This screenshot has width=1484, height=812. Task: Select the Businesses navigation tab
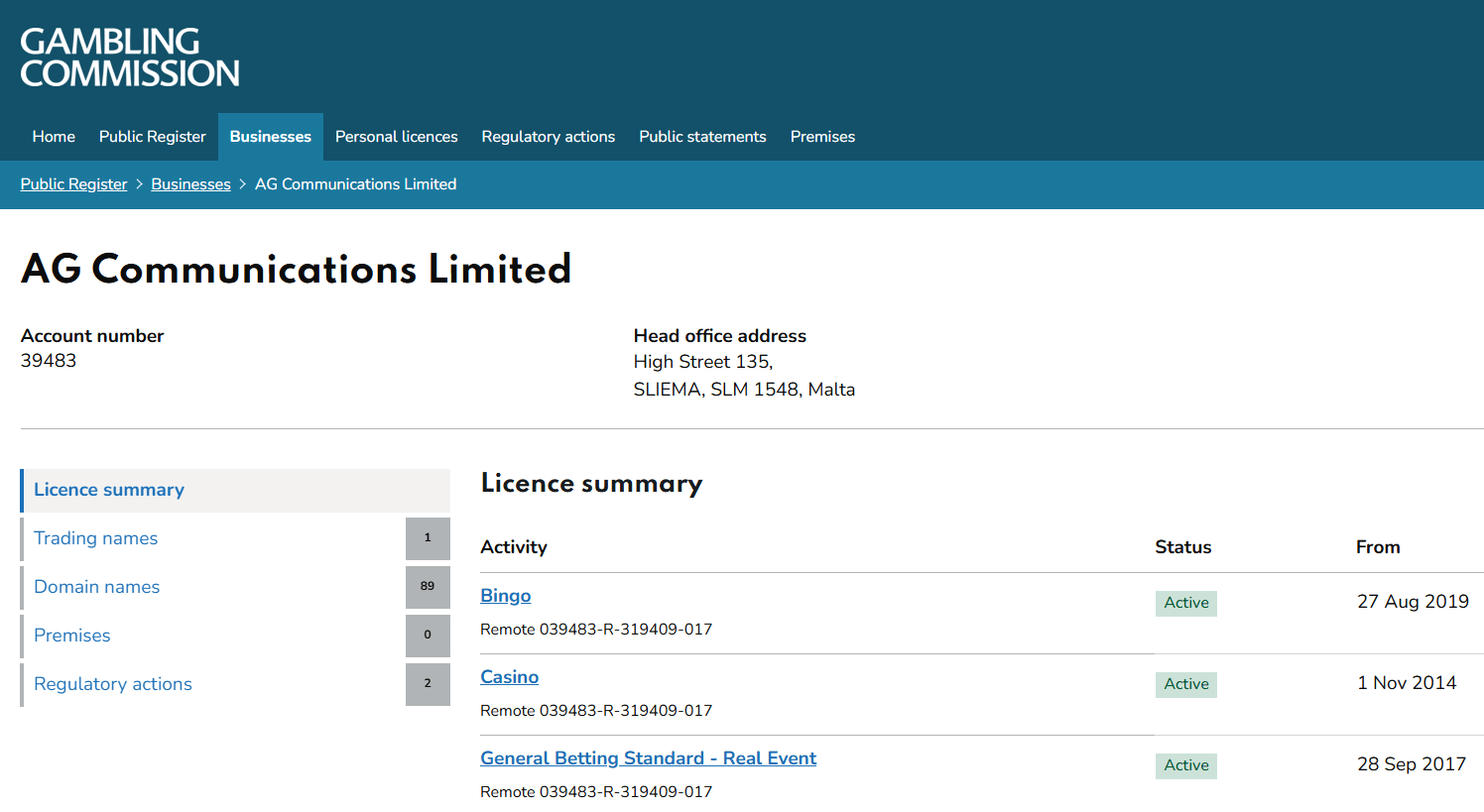click(271, 137)
